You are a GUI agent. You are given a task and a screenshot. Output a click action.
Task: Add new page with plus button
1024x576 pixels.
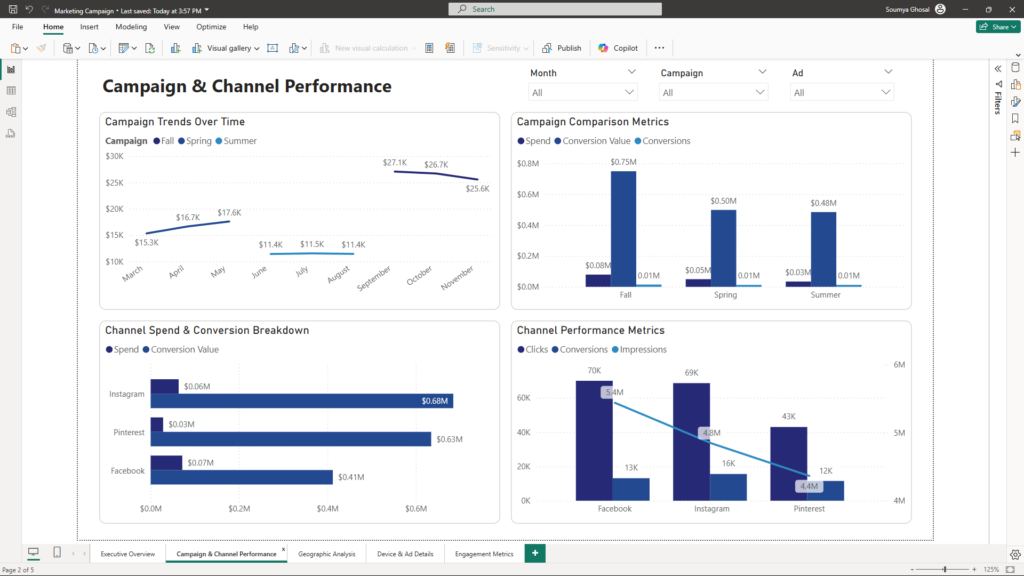tap(535, 553)
